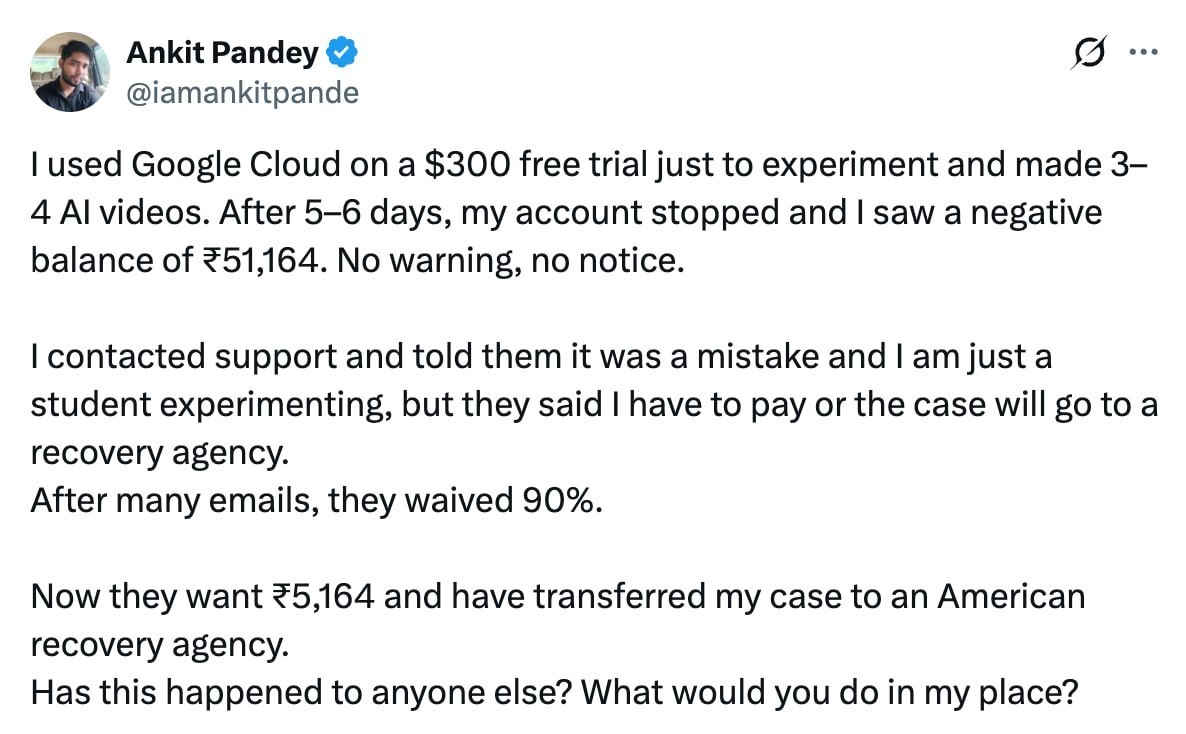Screen dimensions: 1186x734
Task: Click the "$300" amount in the post
Action: pyautogui.click(x=467, y=165)
